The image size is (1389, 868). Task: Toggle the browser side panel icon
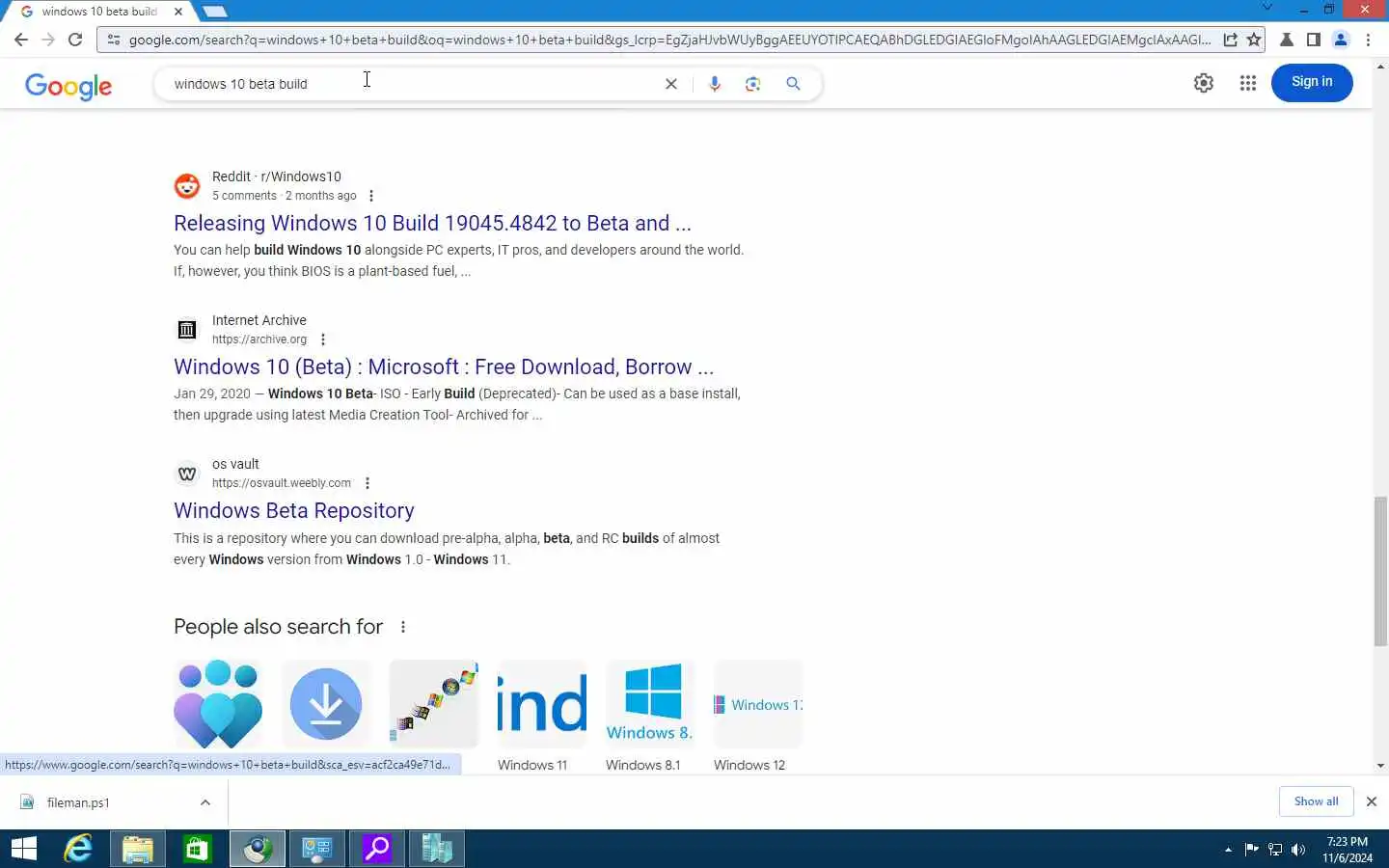pyautogui.click(x=1313, y=40)
